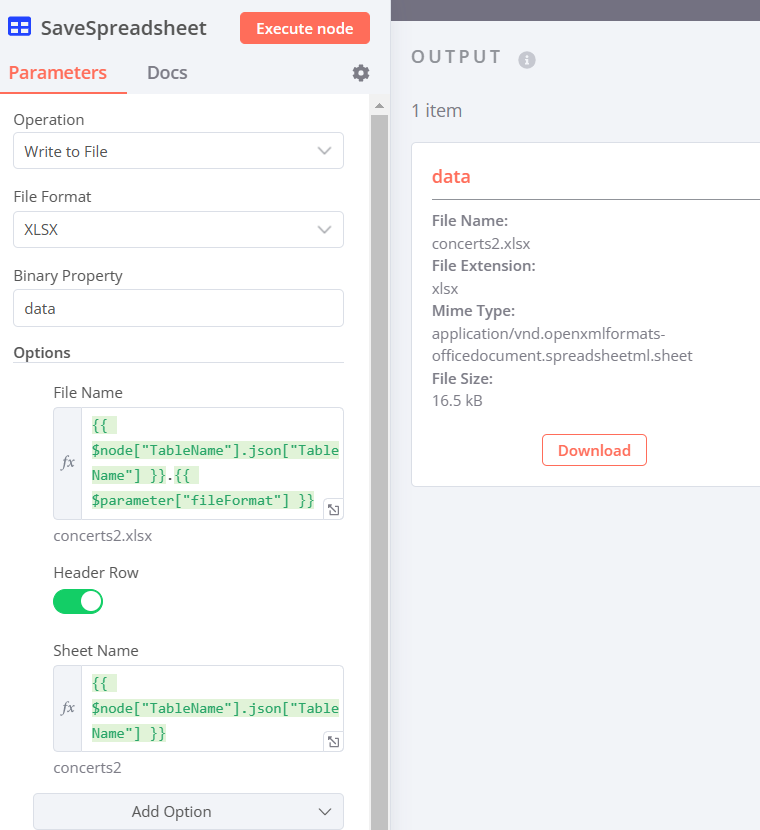Open the node settings gear icon

tap(360, 73)
